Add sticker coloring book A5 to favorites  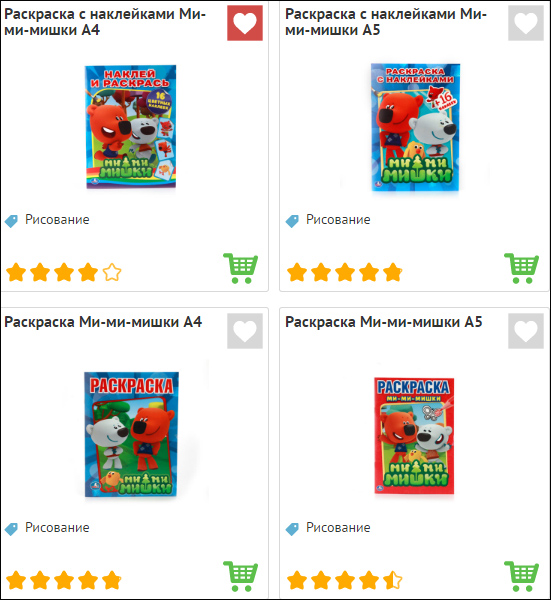[526, 23]
